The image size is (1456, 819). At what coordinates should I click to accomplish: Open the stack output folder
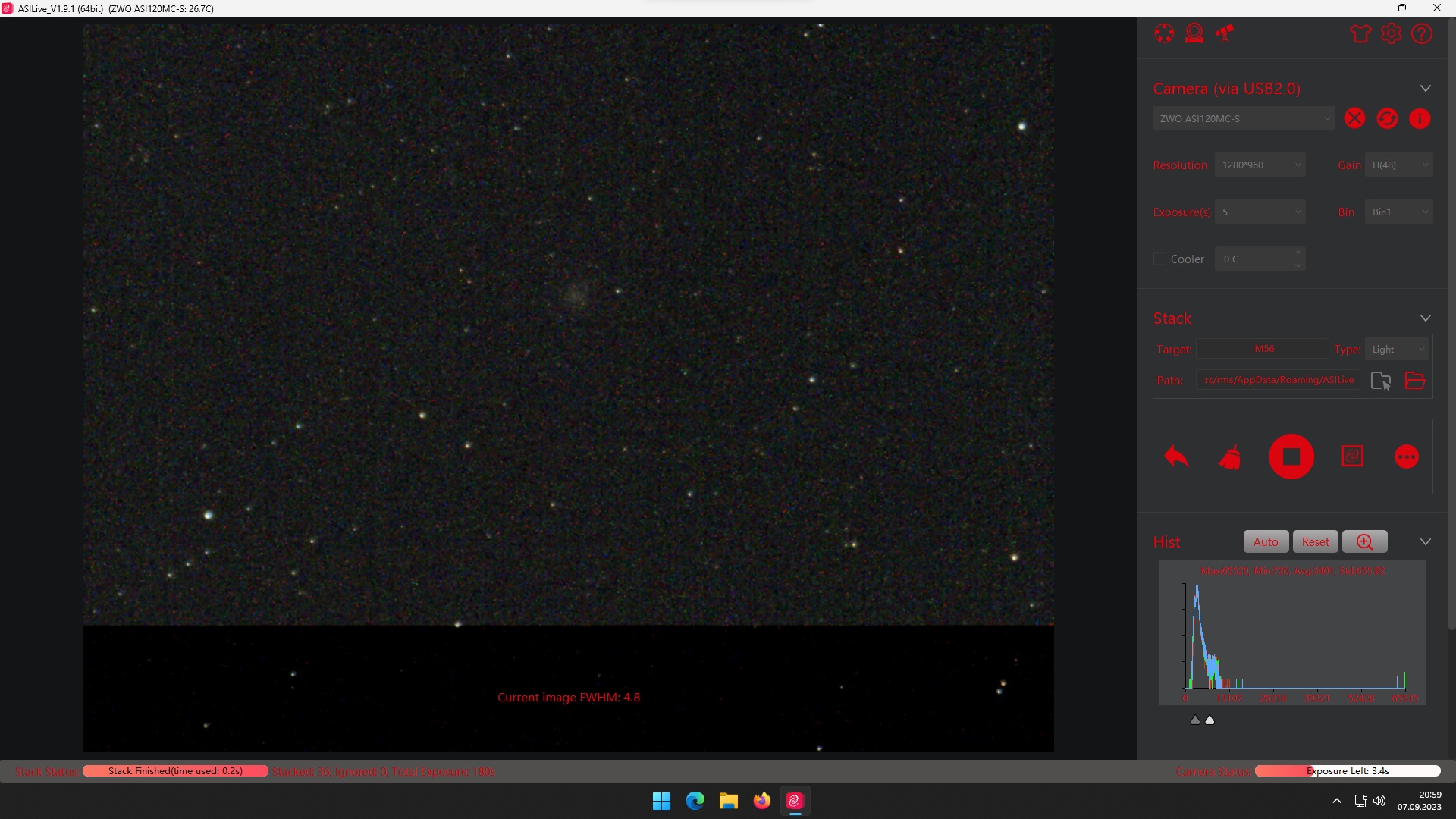pyautogui.click(x=1415, y=381)
